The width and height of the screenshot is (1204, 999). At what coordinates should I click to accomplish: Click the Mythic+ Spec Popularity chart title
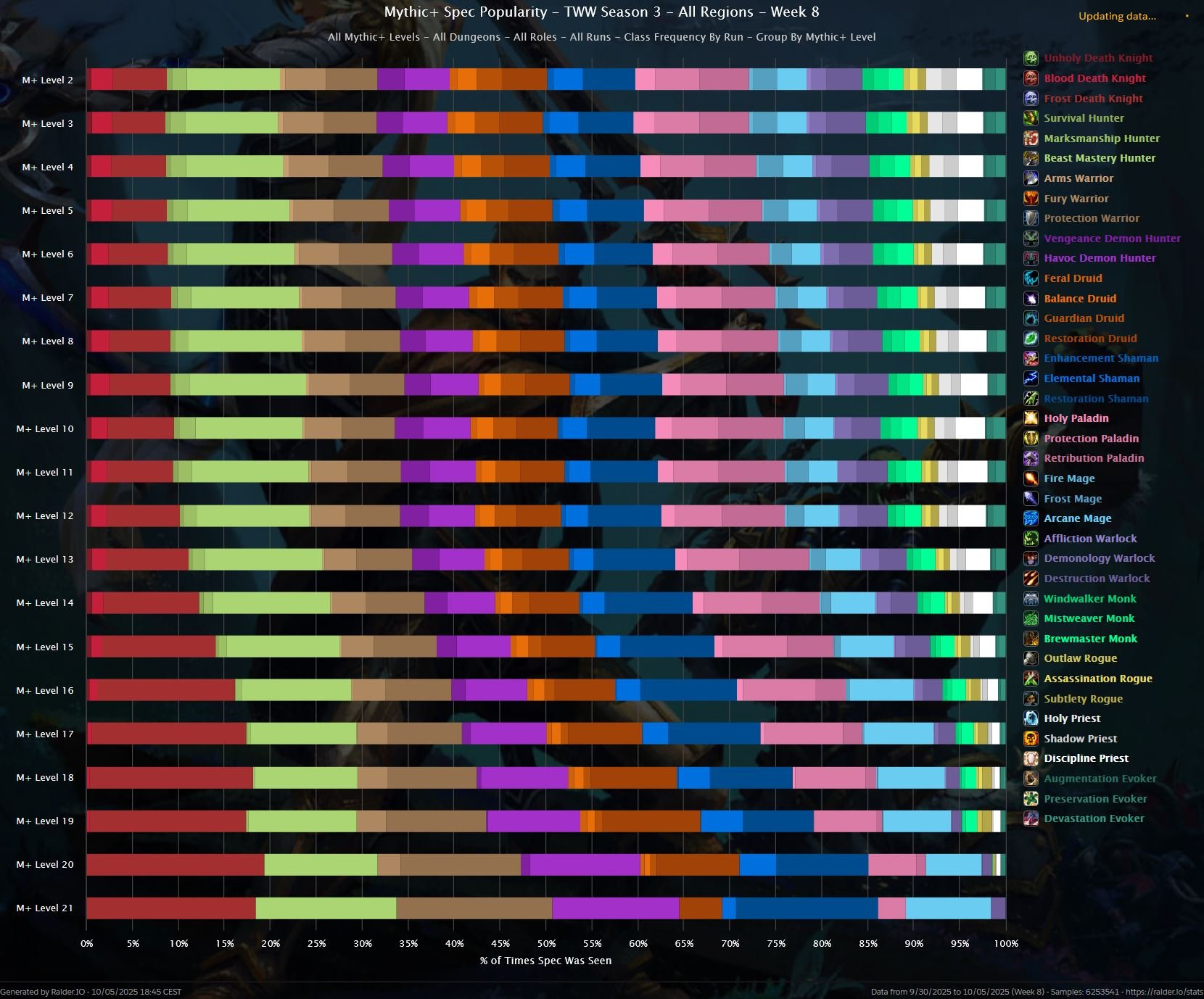[x=601, y=12]
